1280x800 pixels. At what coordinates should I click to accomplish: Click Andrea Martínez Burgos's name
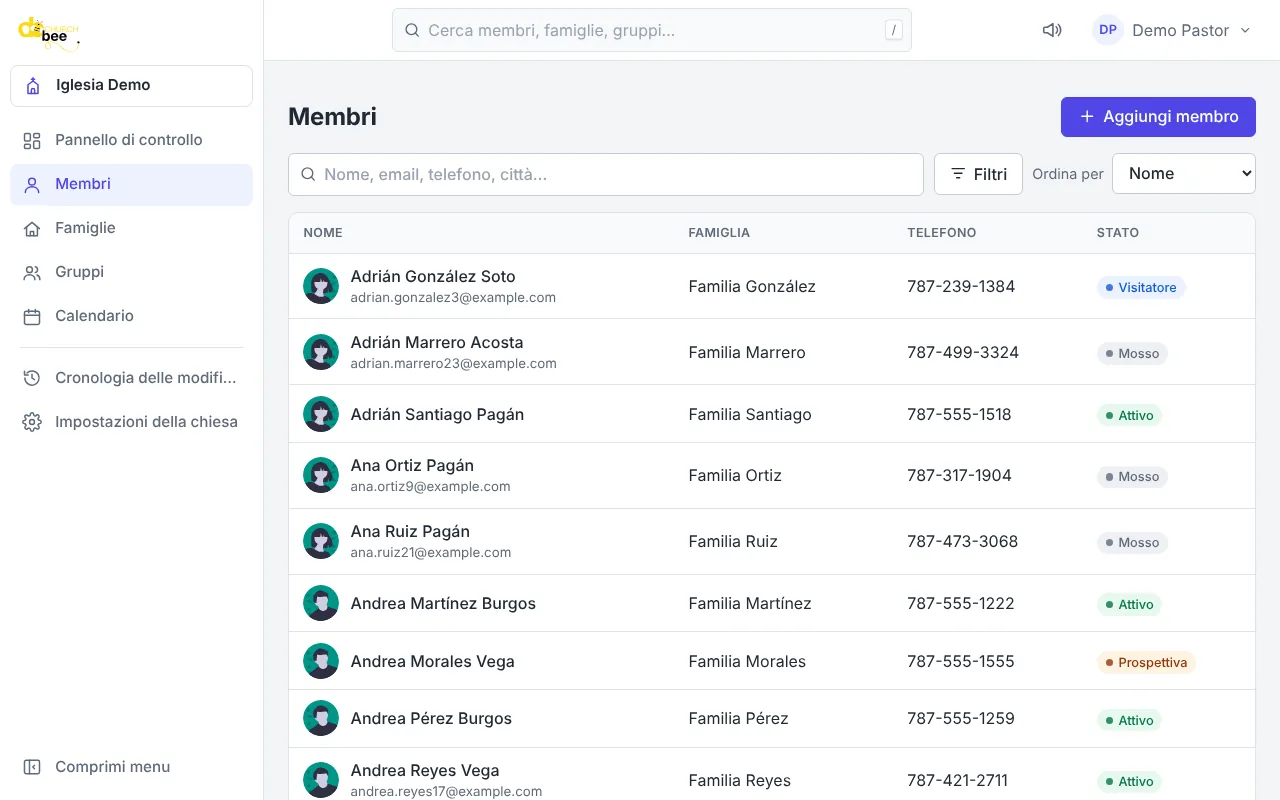click(443, 603)
